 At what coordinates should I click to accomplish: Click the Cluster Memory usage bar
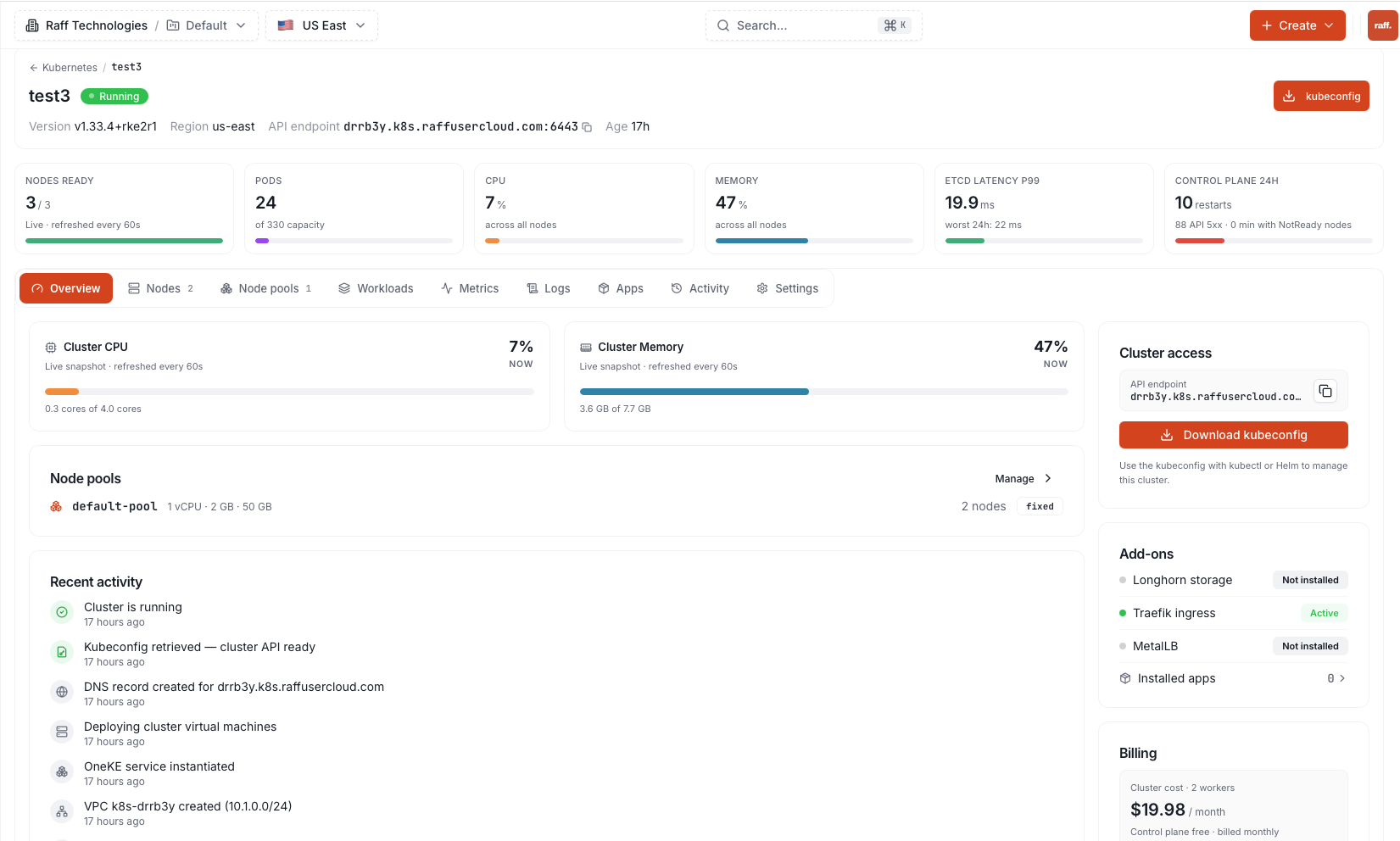824,392
